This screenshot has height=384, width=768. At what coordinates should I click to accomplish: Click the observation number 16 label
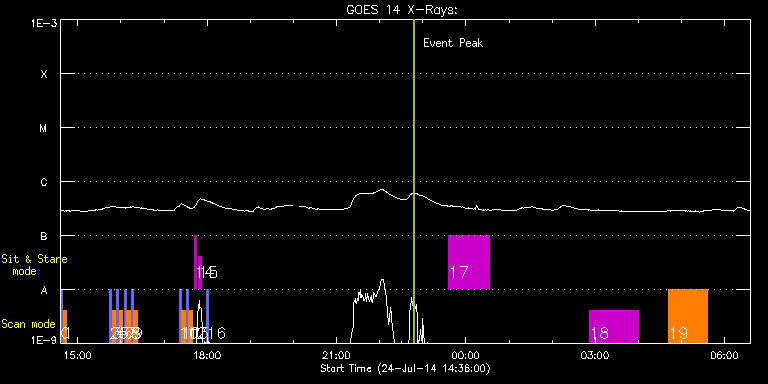coord(216,334)
